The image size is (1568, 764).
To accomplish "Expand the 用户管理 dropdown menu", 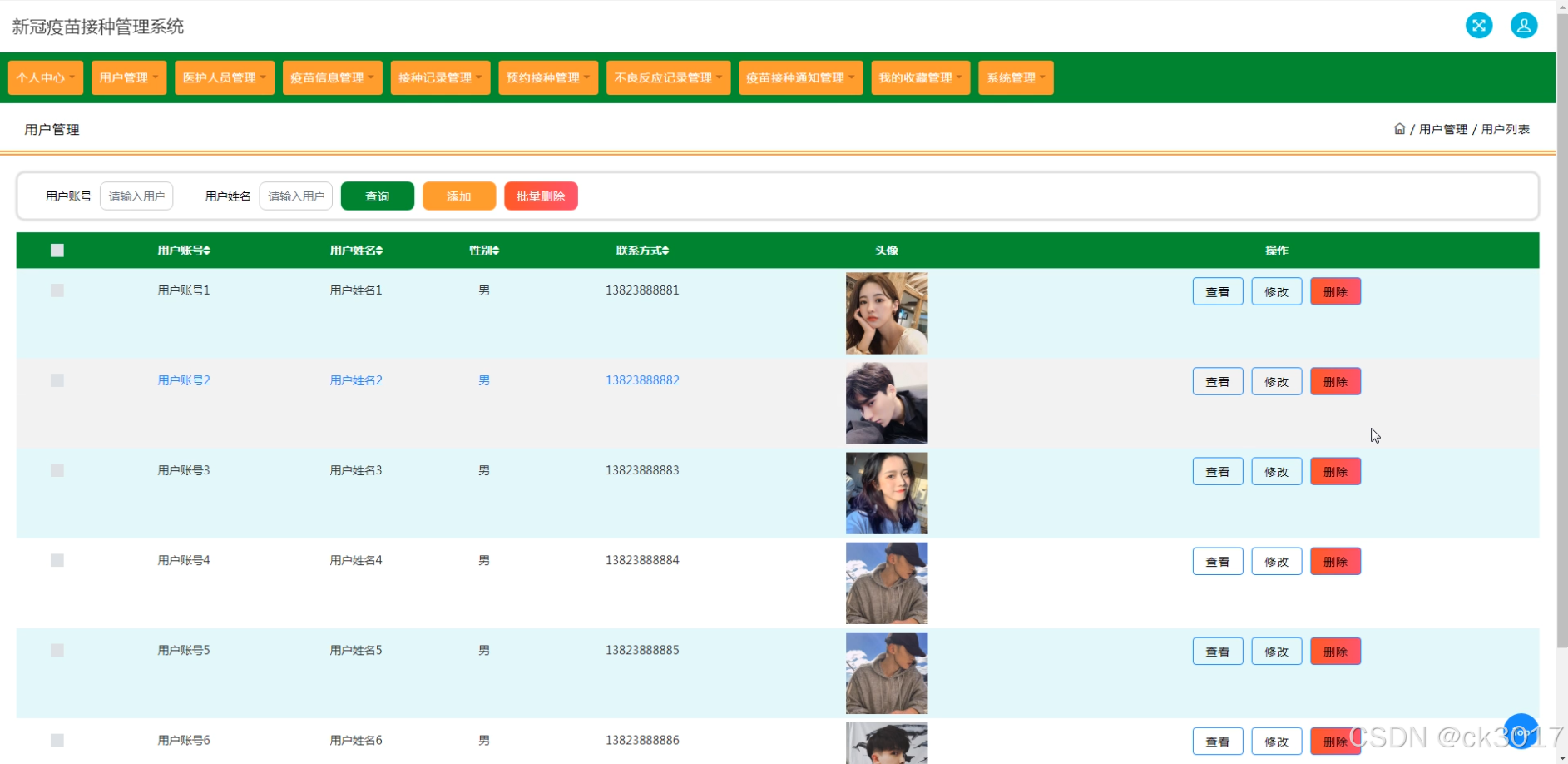I will [x=129, y=77].
